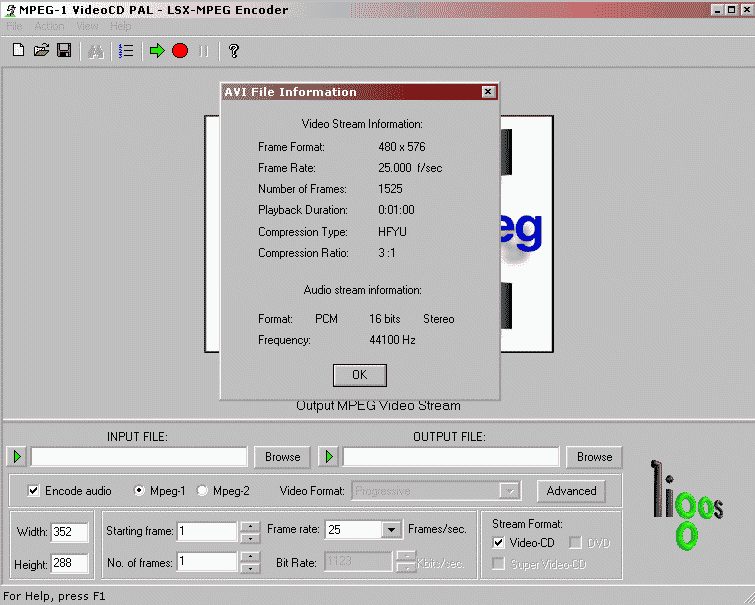This screenshot has height=605, width=755.
Task: Confirm the dialog with OK
Action: click(360, 375)
